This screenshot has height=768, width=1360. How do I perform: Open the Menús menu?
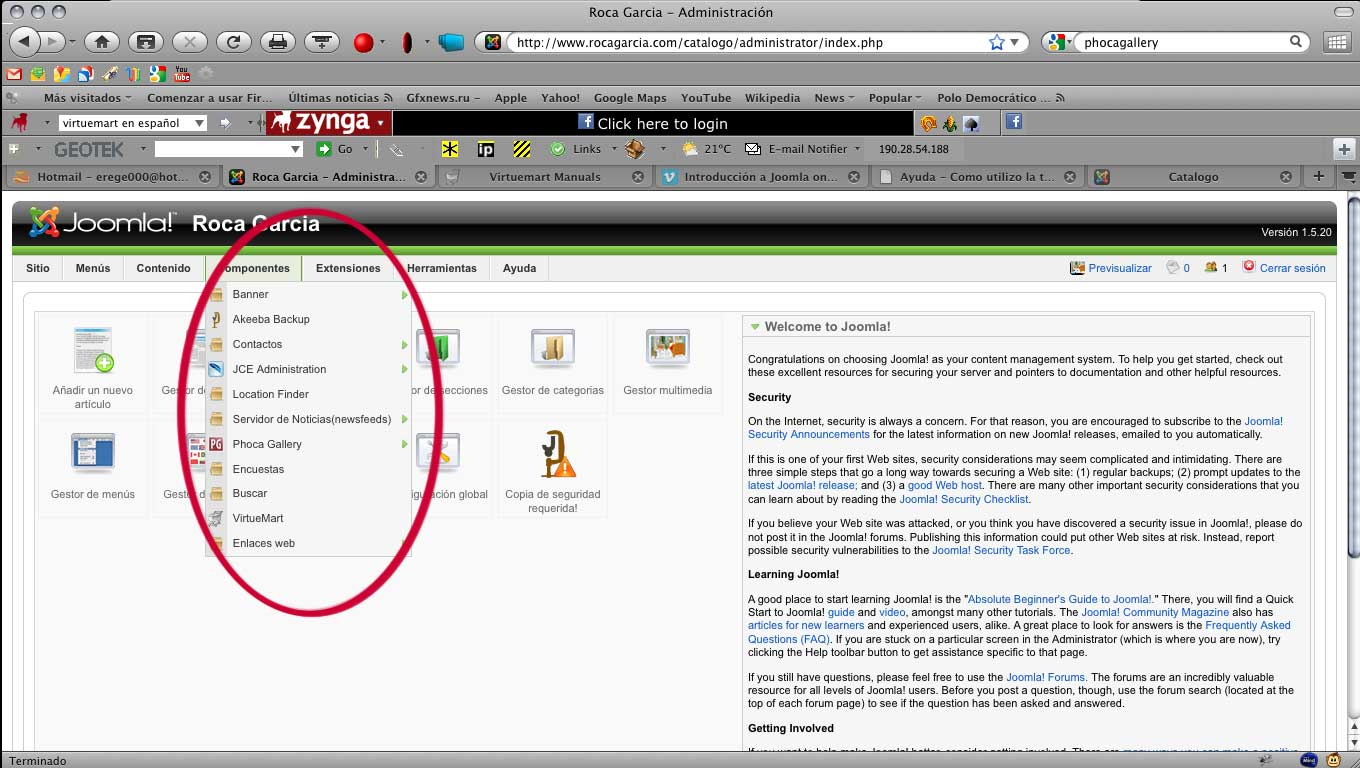click(x=93, y=268)
